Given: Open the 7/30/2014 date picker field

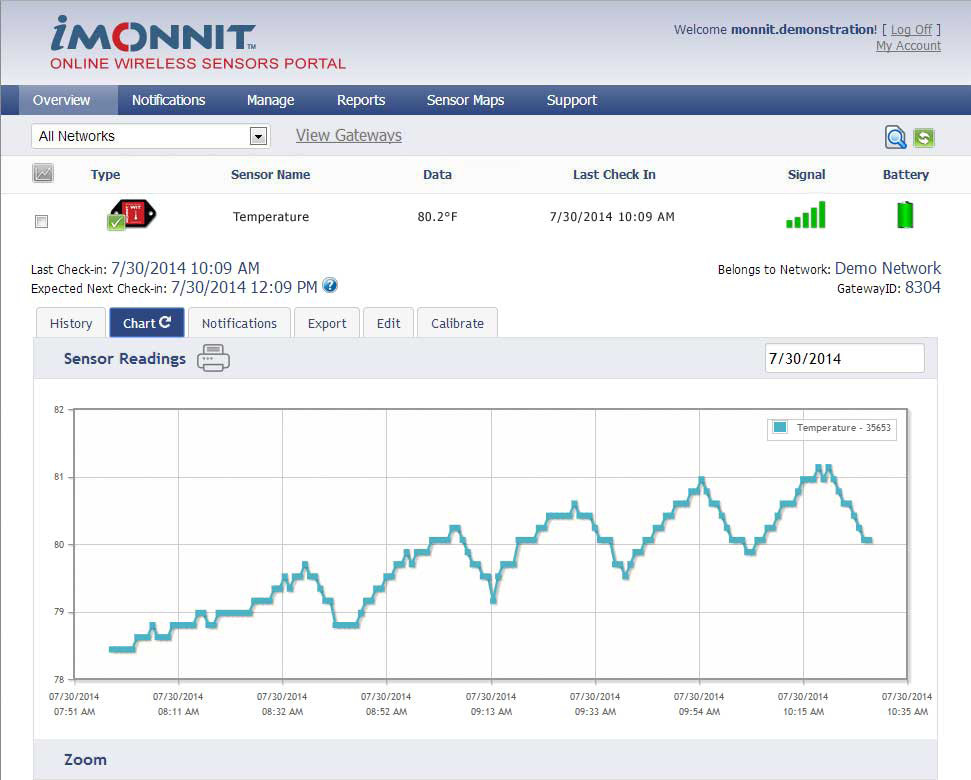Looking at the screenshot, I should point(845,358).
